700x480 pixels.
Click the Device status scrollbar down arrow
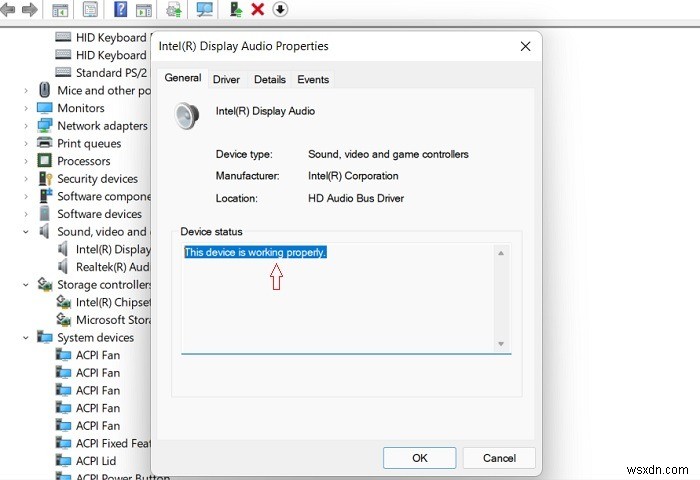click(x=501, y=343)
